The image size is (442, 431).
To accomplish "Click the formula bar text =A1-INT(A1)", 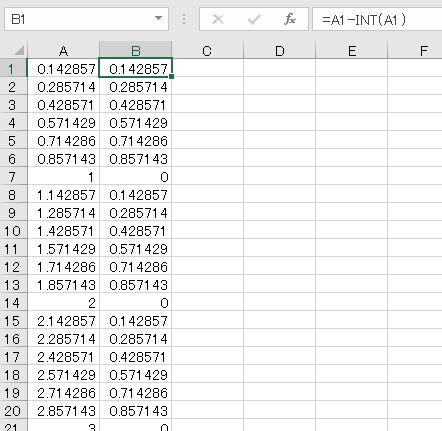I will (x=364, y=20).
